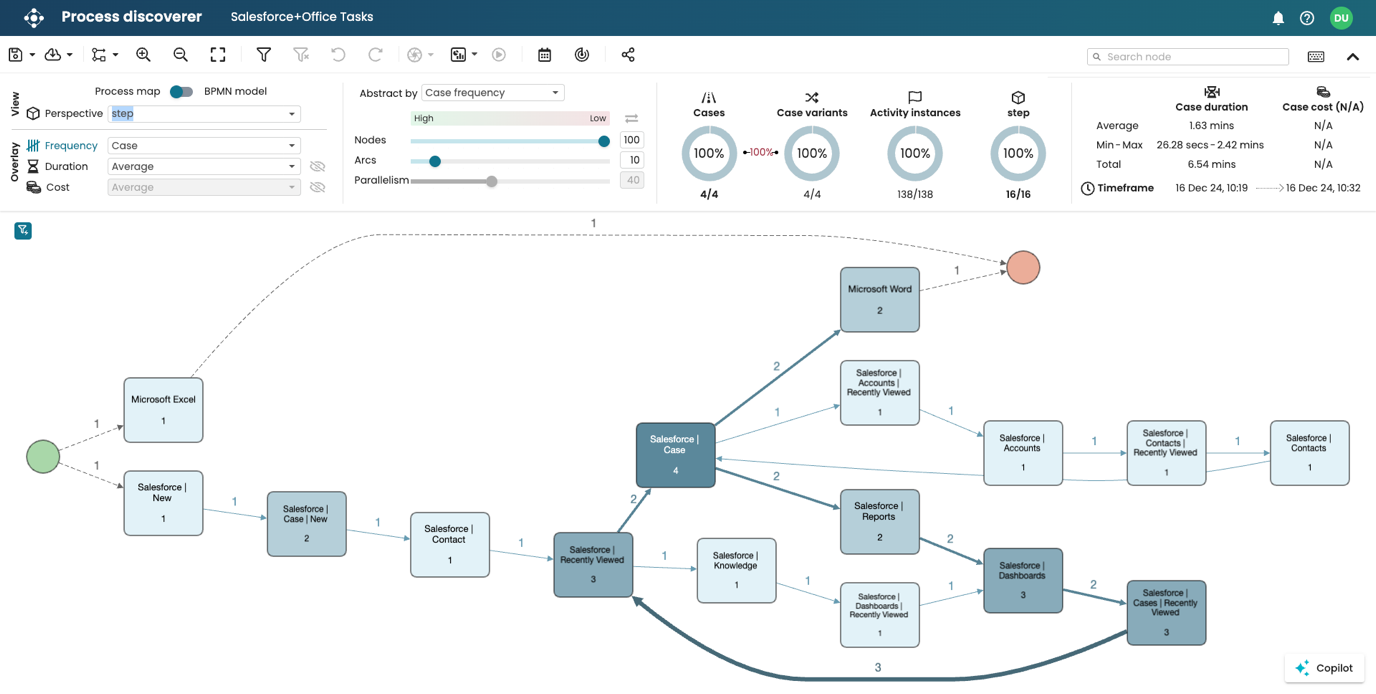1376x694 pixels.
Task: Fit the process map to screen
Action: (x=218, y=54)
